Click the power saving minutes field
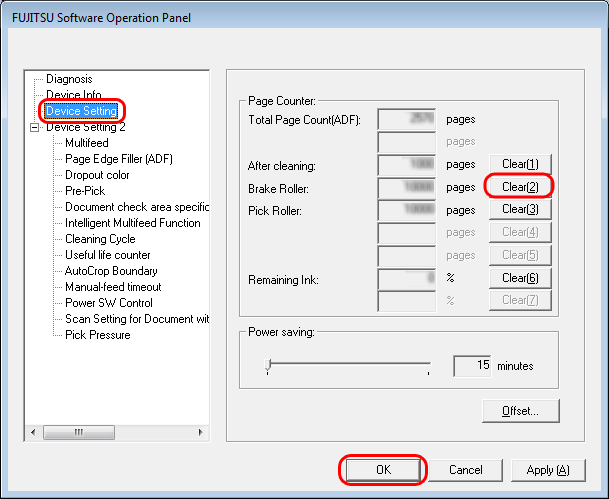 (472, 365)
